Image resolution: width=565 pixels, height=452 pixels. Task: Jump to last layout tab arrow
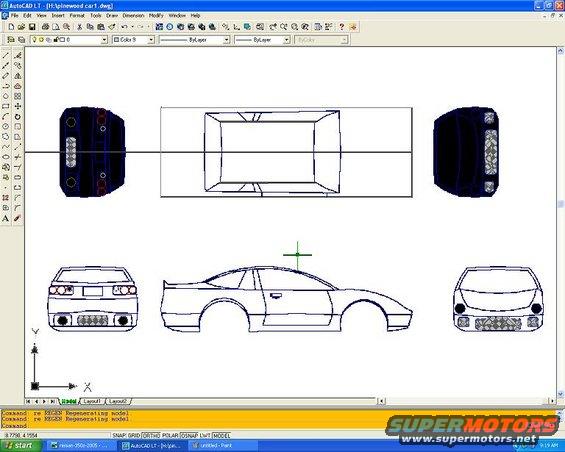tap(53, 401)
